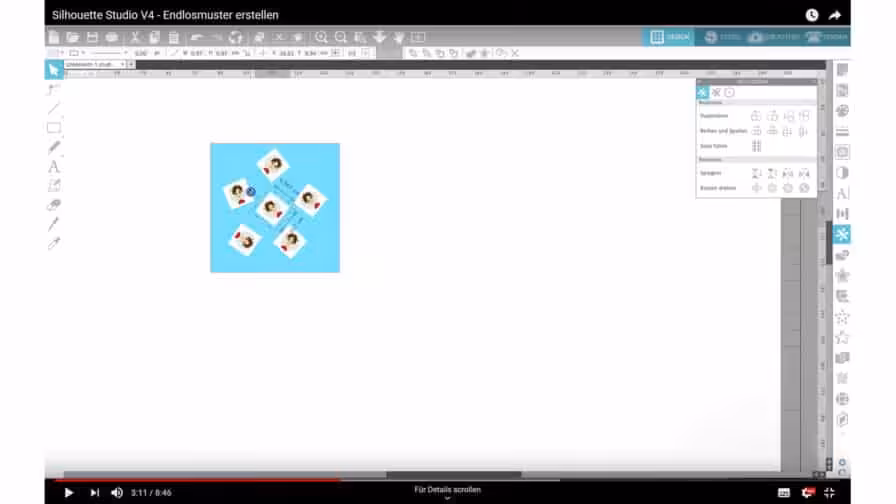Click the Share arrow button
This screenshot has height=504, width=896.
point(835,15)
